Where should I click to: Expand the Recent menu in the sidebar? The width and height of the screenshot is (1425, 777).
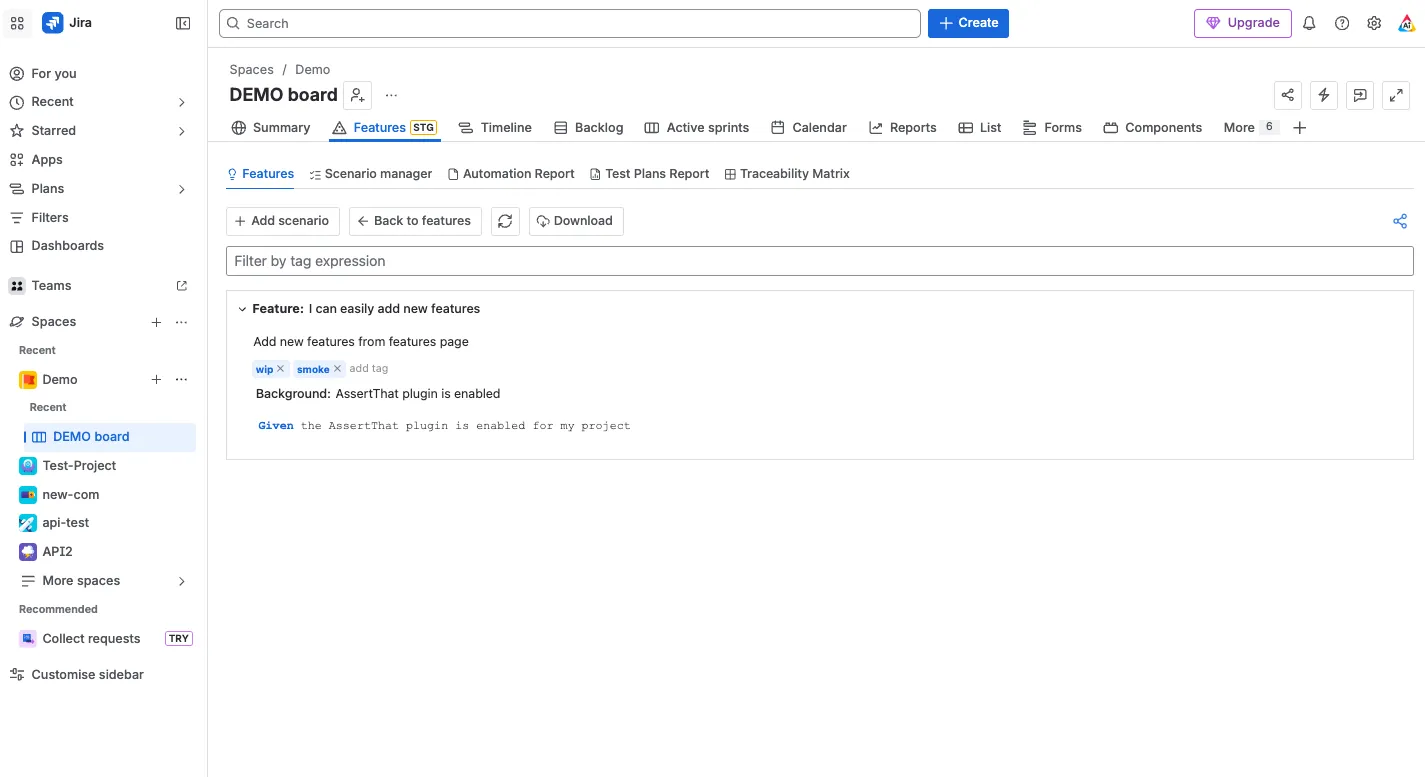click(x=181, y=102)
